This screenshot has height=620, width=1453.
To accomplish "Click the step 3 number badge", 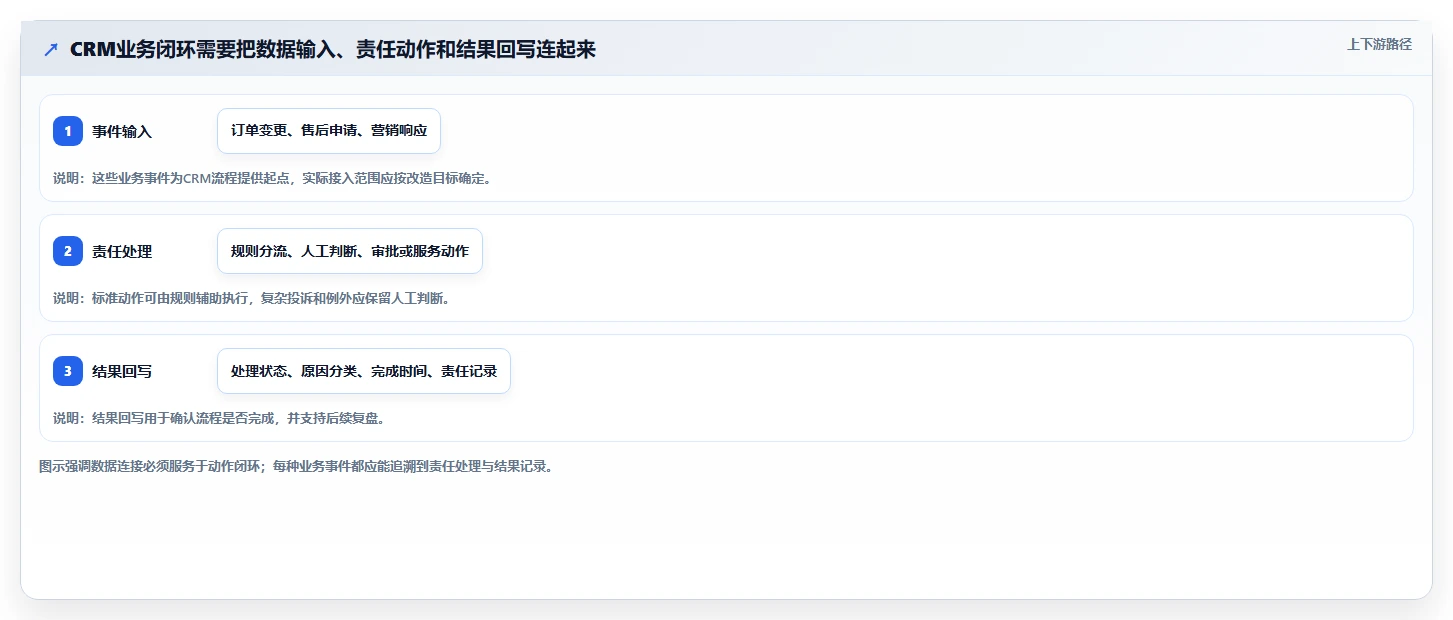I will (x=68, y=371).
